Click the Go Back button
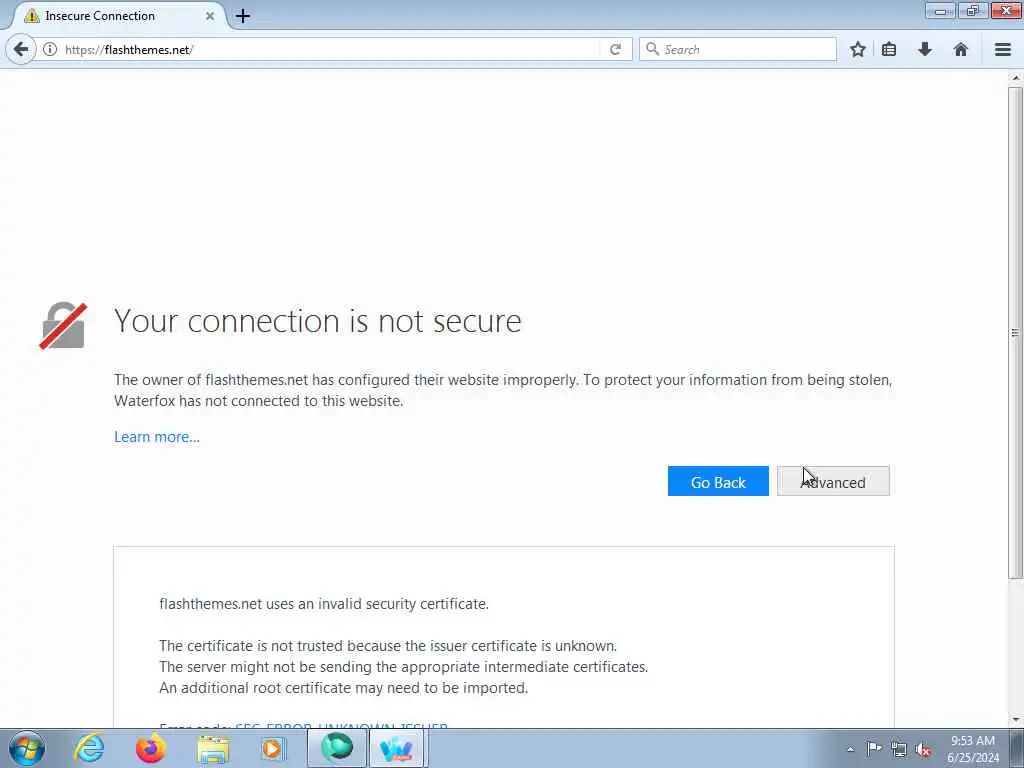The width and height of the screenshot is (1024, 768). (x=718, y=481)
